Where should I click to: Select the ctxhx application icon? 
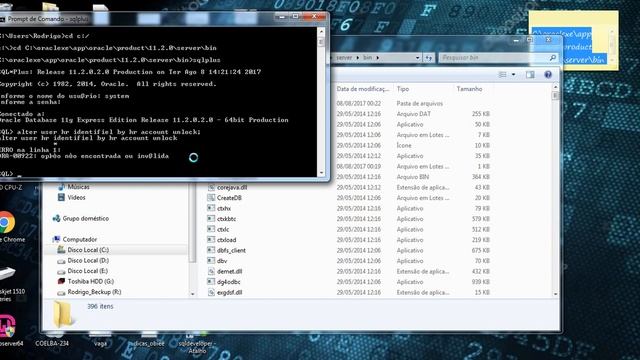211,208
